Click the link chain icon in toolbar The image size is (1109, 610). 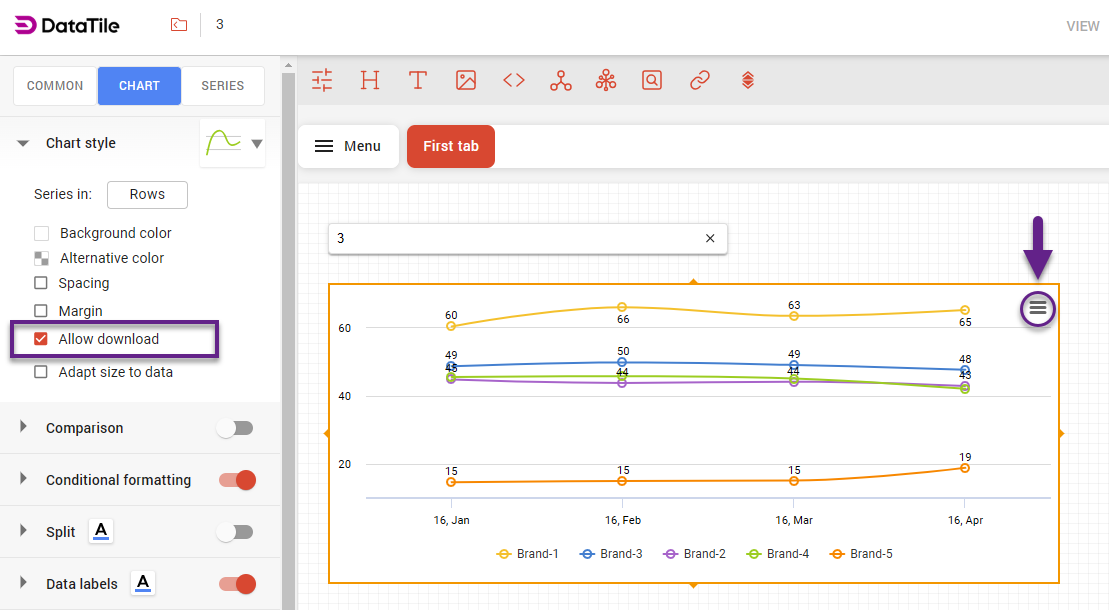tap(700, 81)
